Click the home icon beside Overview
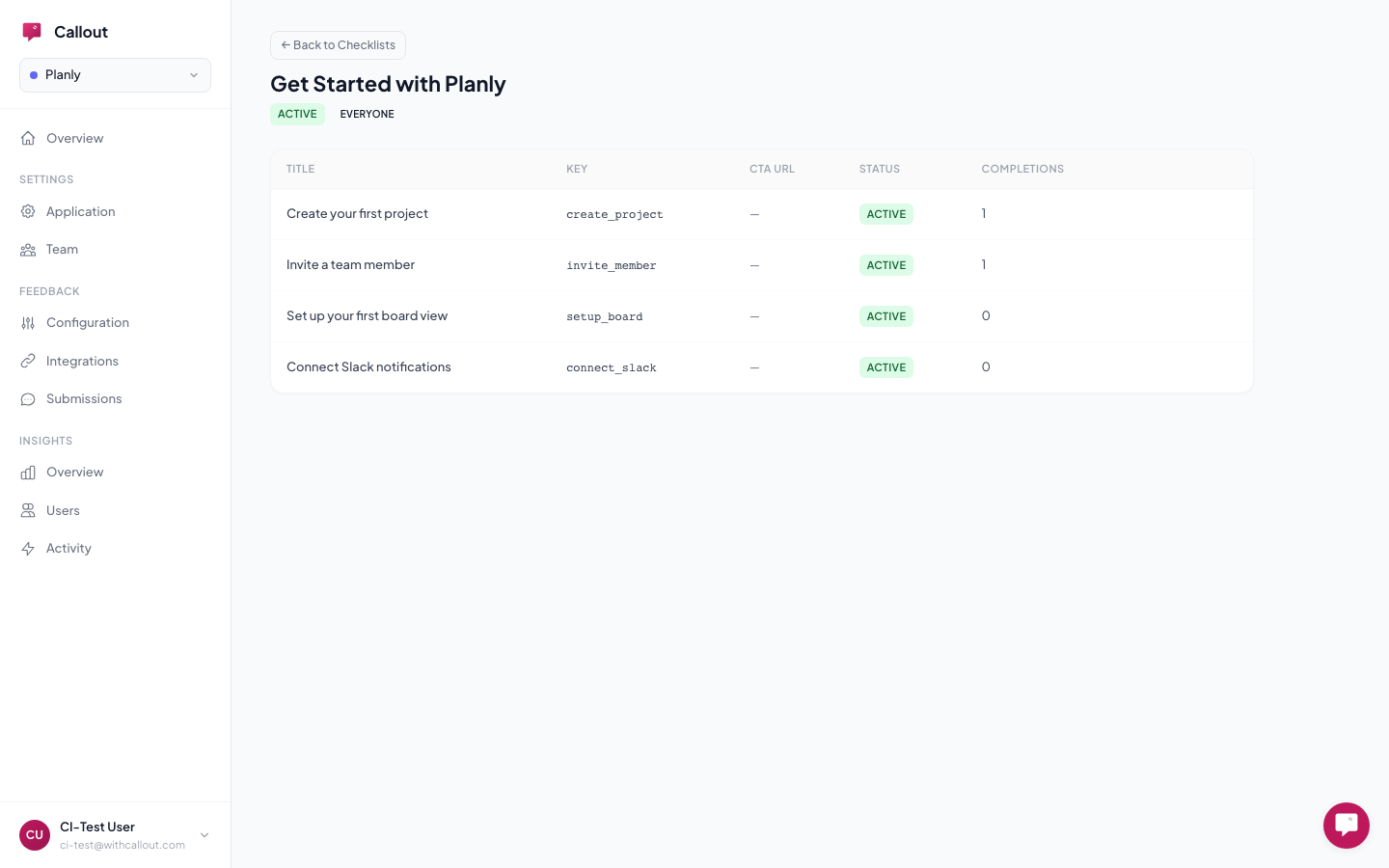 (x=28, y=138)
